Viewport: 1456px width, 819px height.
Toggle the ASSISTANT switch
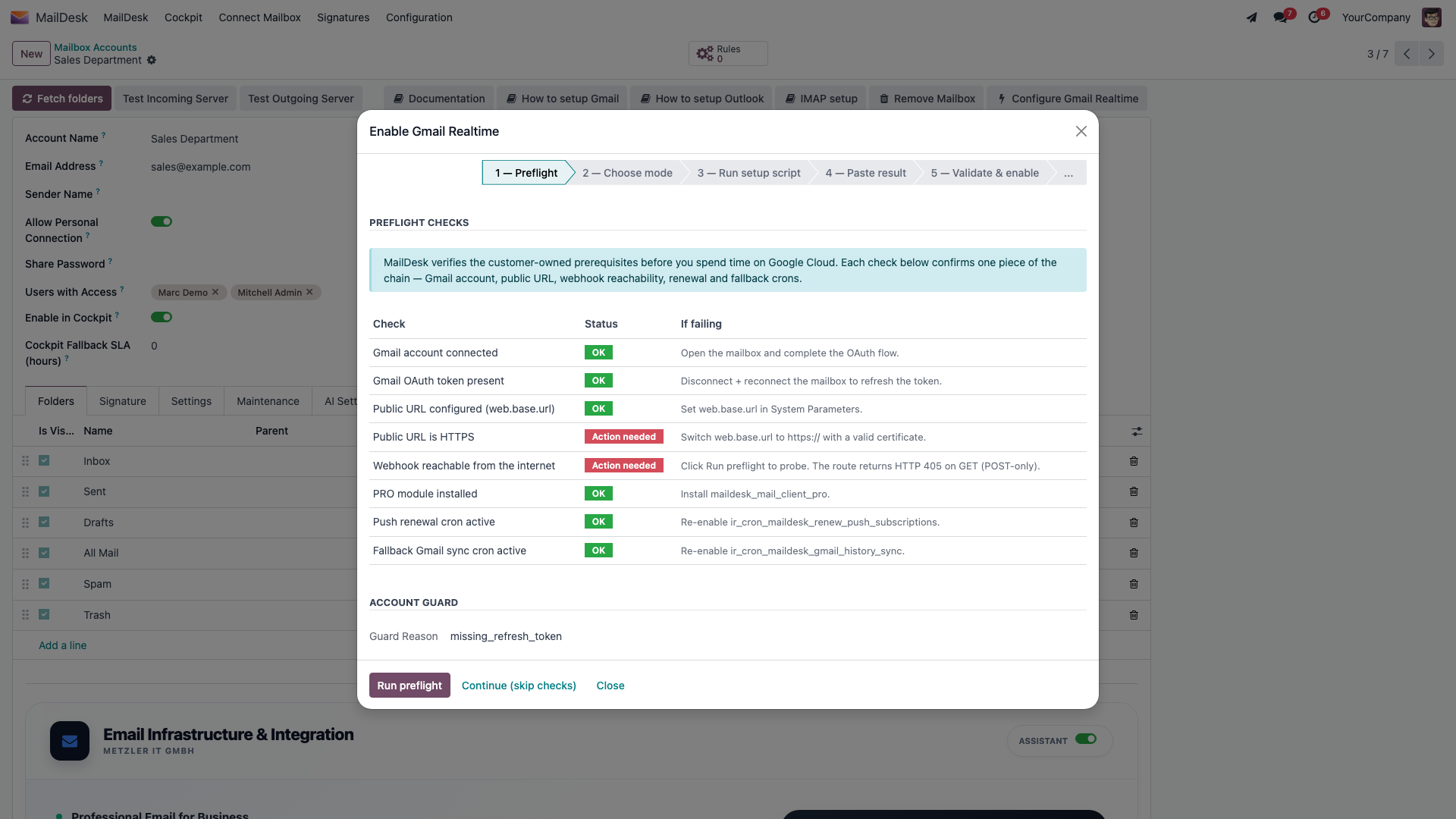tap(1086, 739)
